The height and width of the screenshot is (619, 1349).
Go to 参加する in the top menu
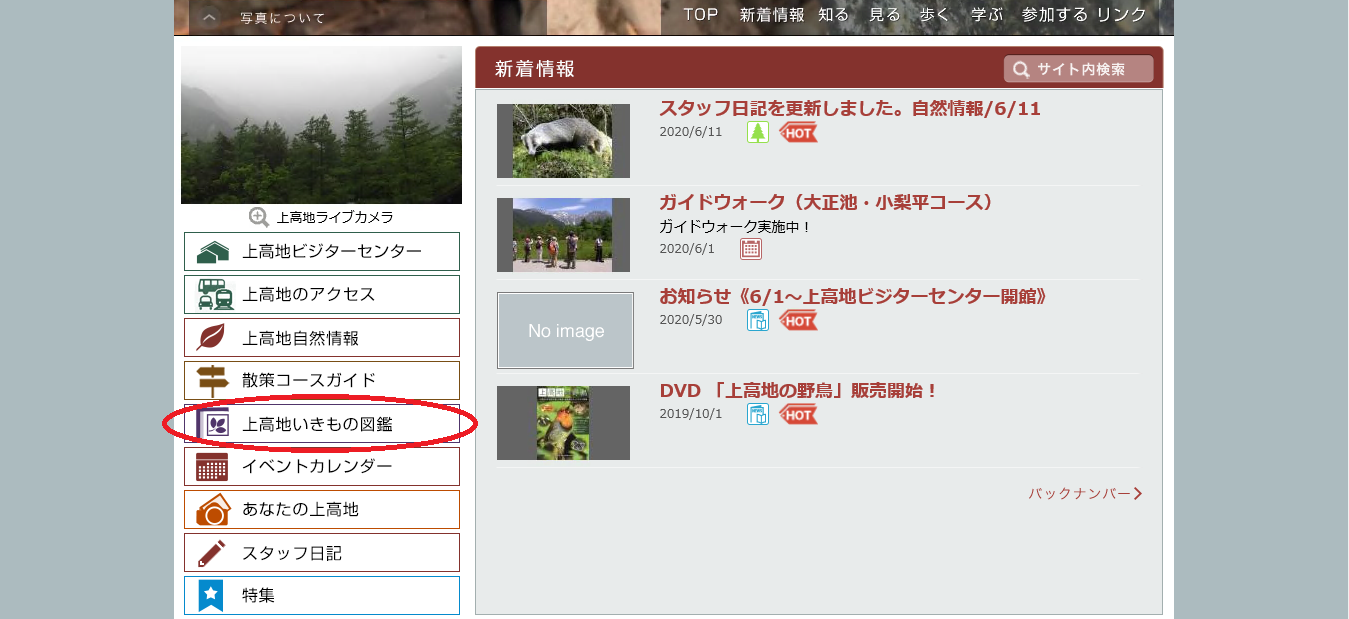(x=1054, y=15)
